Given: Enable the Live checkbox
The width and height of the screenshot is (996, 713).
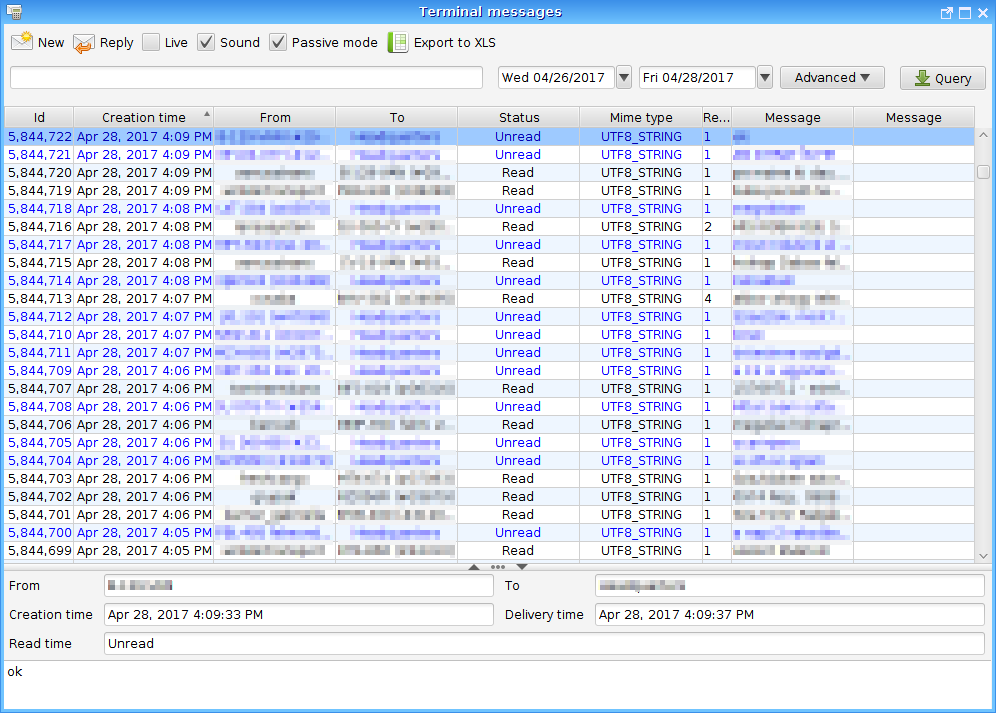Looking at the screenshot, I should [151, 42].
